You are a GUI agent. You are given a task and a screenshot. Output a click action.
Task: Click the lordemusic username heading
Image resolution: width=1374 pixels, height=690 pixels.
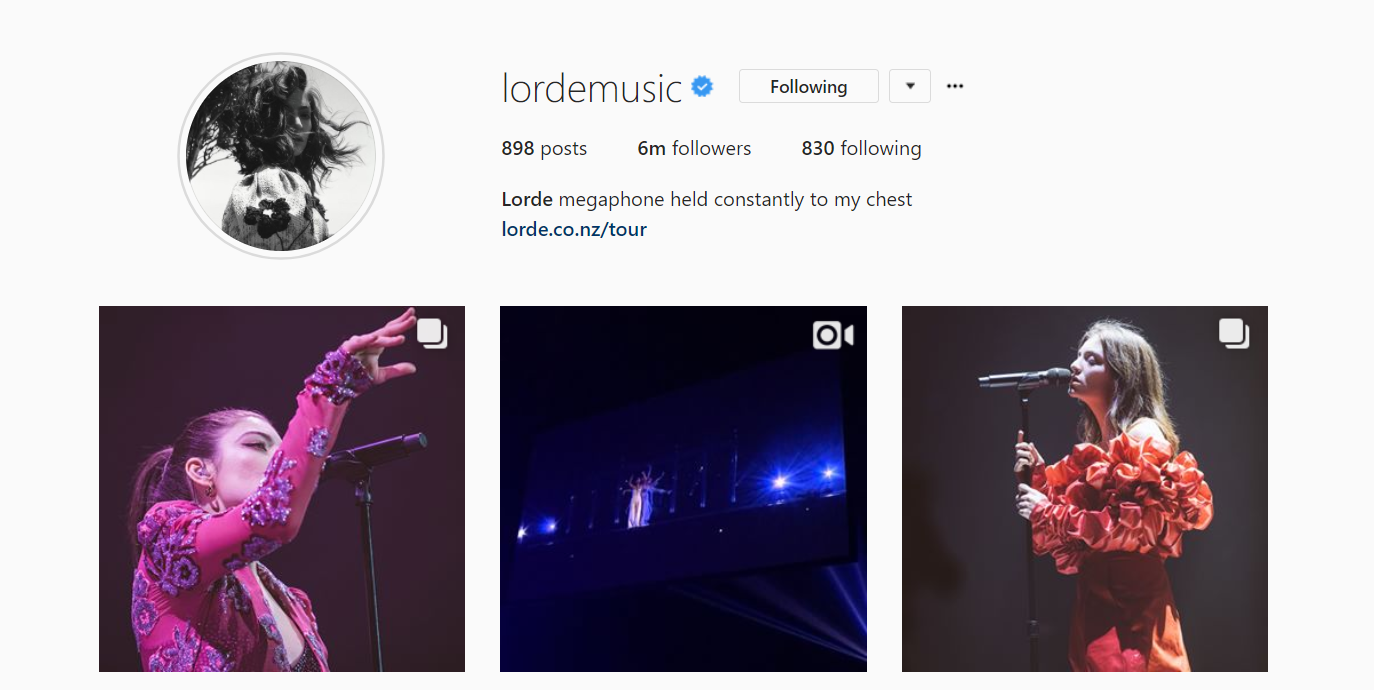(x=592, y=88)
